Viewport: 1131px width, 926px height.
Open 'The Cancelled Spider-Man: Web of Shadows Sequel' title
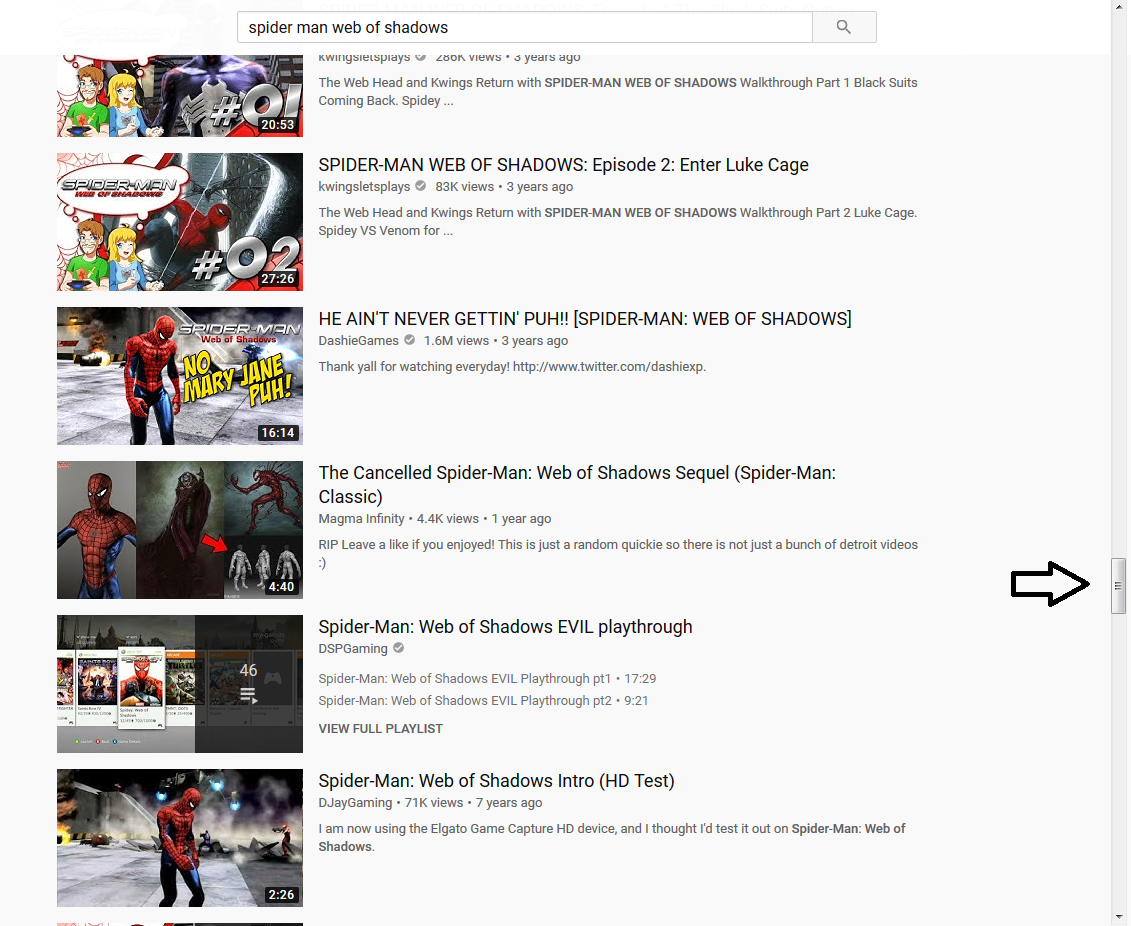[x=577, y=485]
